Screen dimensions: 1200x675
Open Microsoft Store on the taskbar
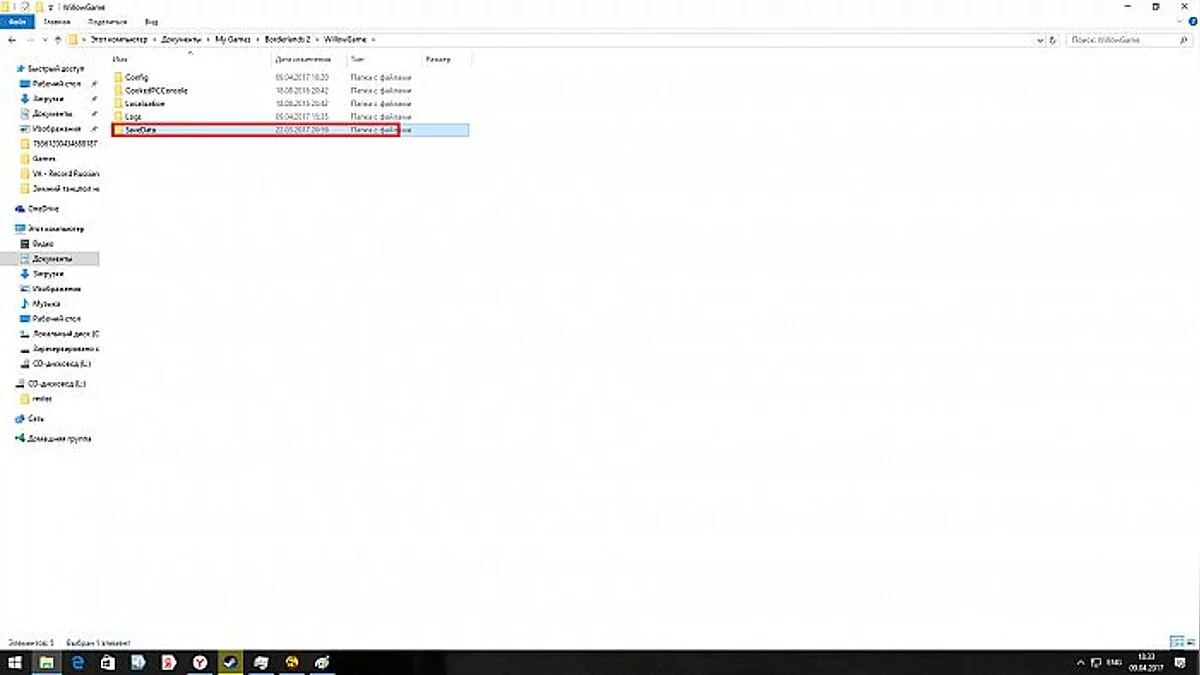tap(108, 662)
